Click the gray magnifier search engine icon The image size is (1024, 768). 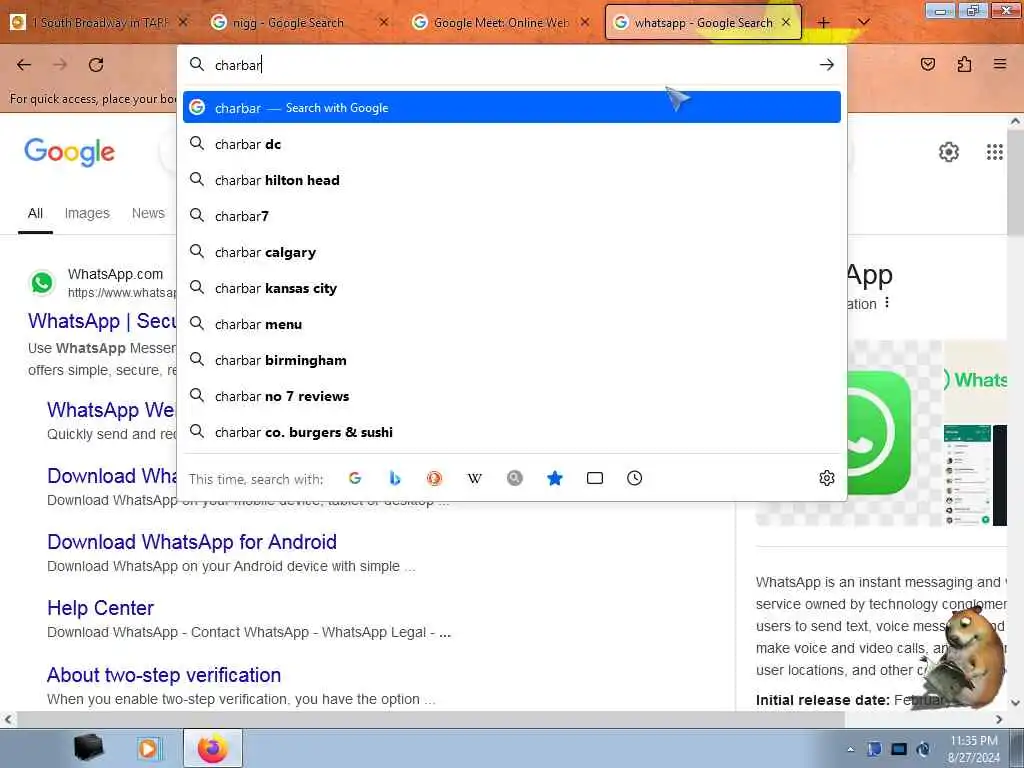pyautogui.click(x=515, y=478)
